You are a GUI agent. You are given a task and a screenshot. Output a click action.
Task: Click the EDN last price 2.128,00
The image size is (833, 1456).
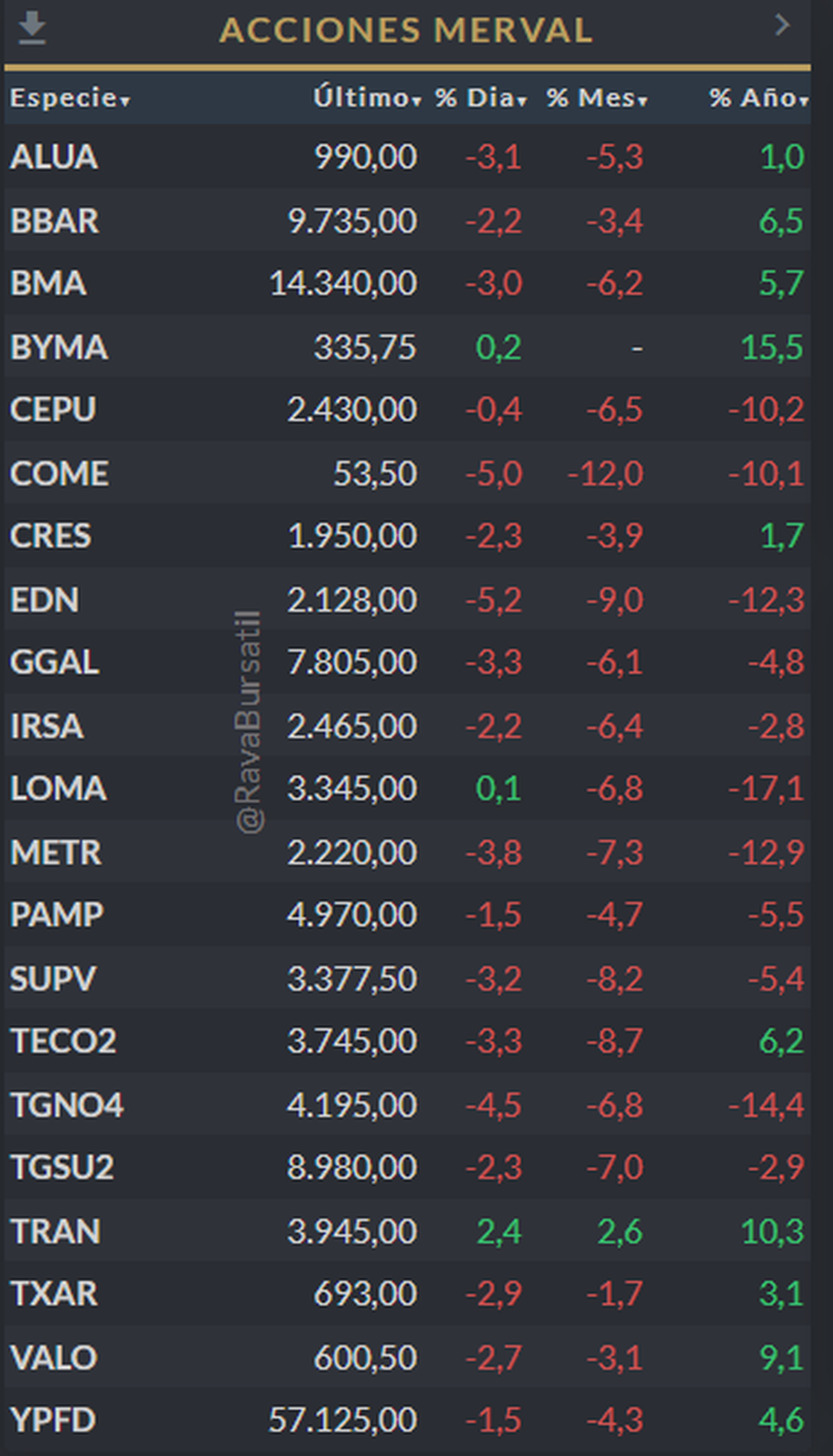coord(352,600)
